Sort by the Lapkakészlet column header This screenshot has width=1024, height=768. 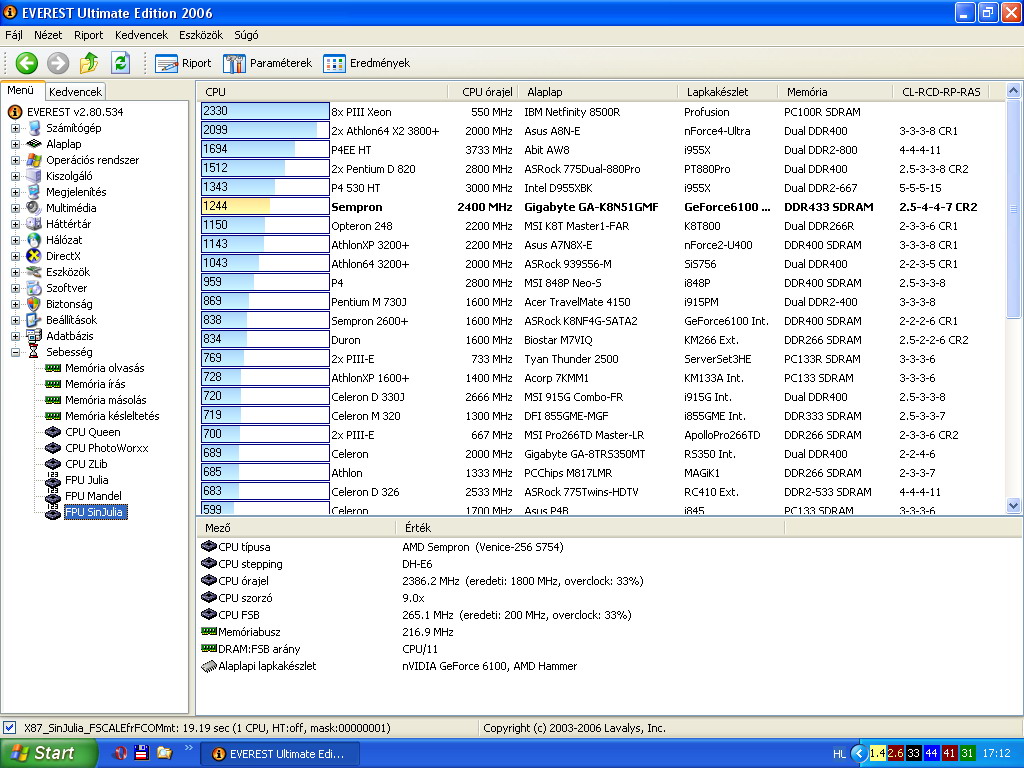click(x=728, y=92)
